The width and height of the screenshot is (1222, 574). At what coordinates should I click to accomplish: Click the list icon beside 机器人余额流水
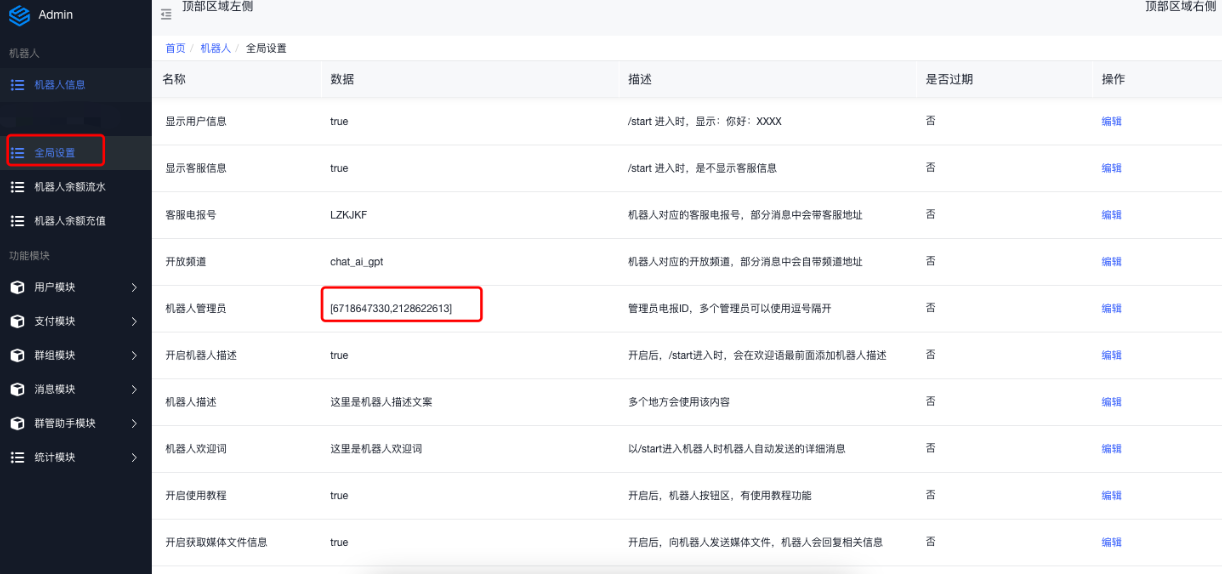(17, 187)
